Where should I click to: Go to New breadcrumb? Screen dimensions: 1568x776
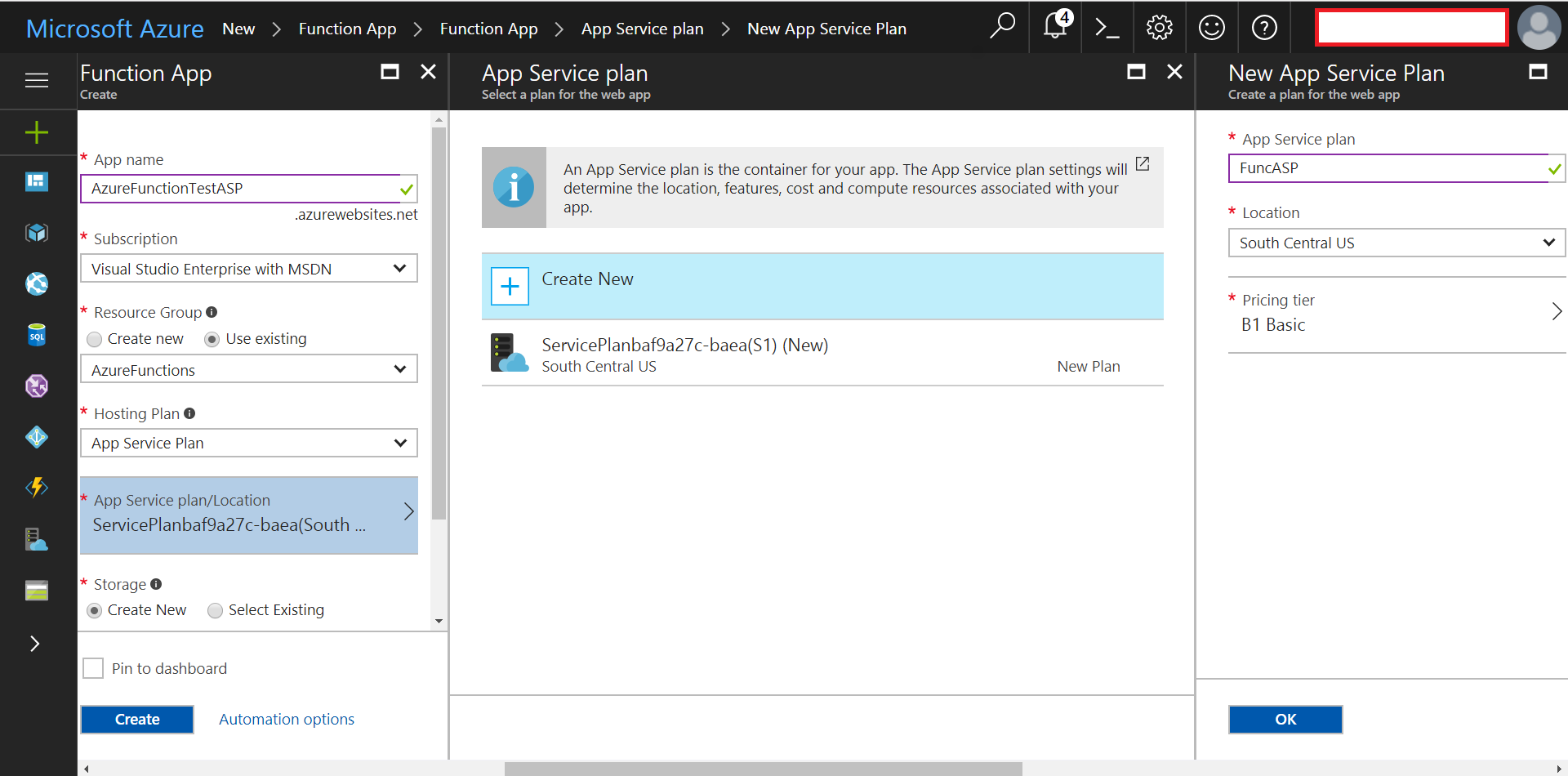pos(238,29)
